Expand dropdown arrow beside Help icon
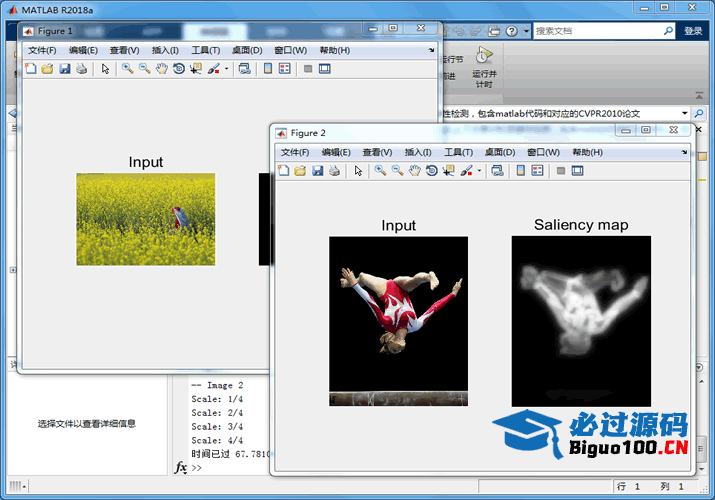This screenshot has width=715, height=500. click(x=526, y=31)
